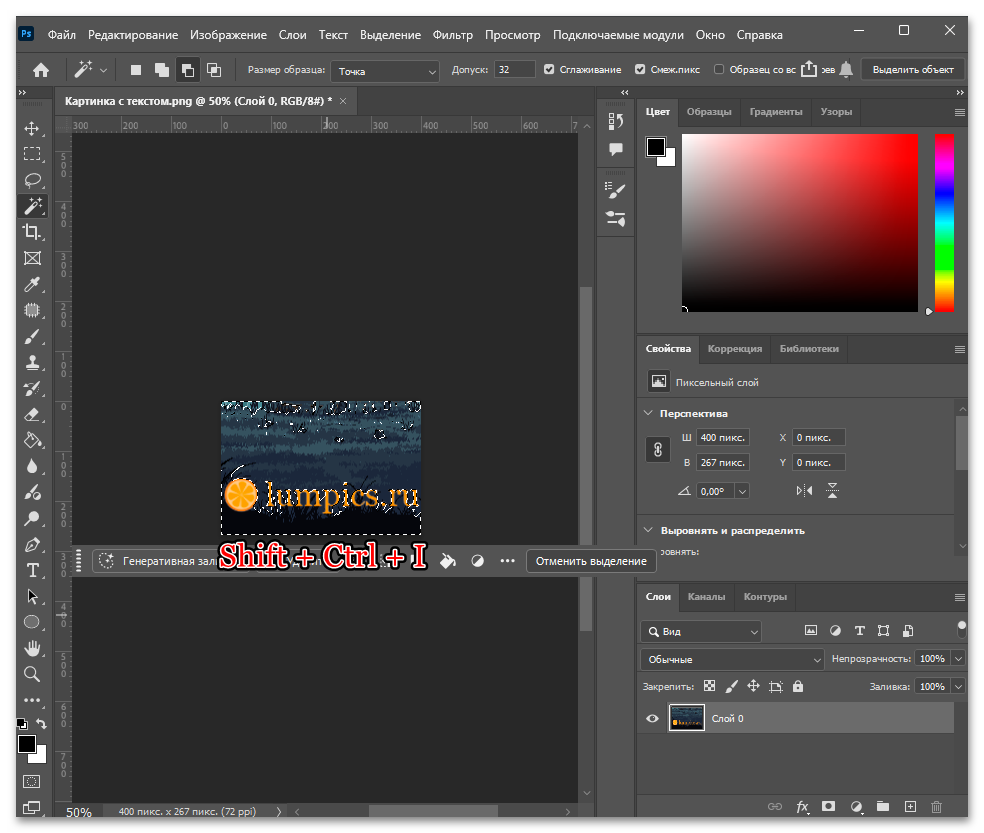Toggle the Смеж.пикс checkbox

(640, 70)
